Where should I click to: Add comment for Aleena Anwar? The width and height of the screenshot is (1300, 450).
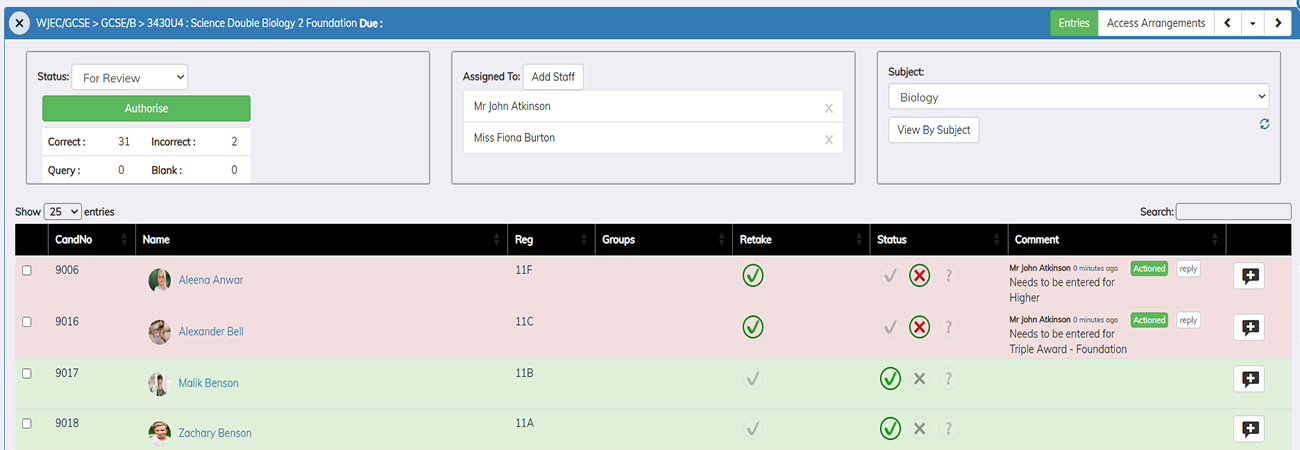tap(1249, 277)
